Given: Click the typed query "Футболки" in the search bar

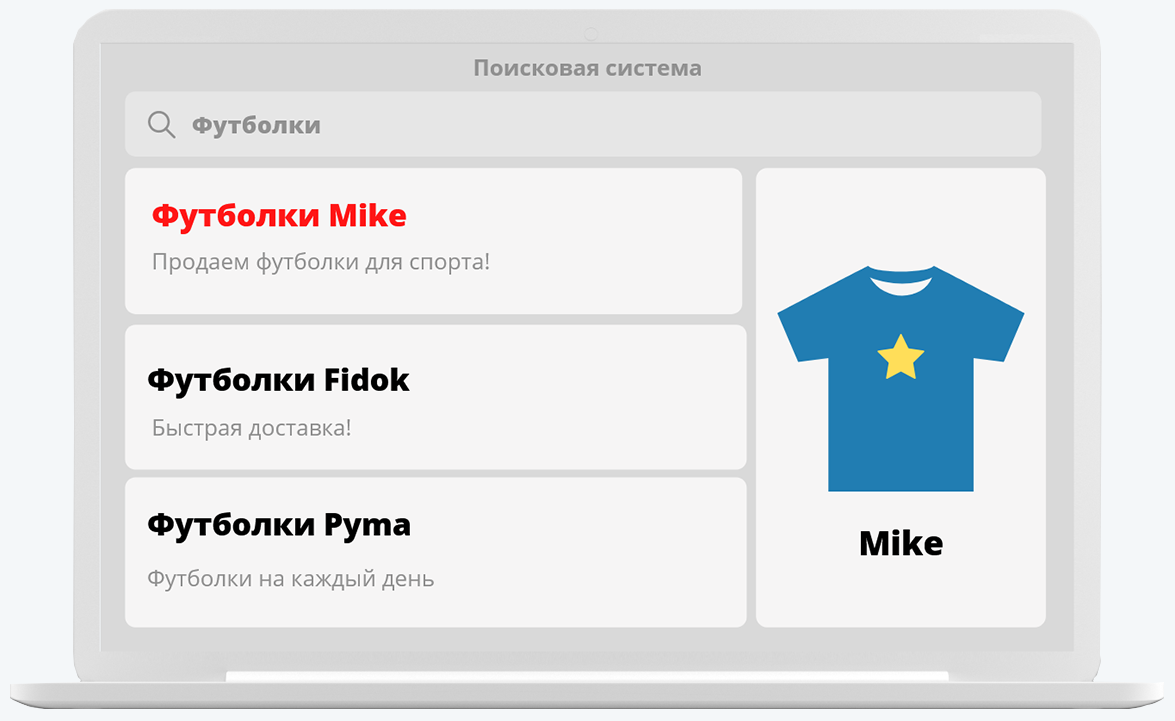Looking at the screenshot, I should pos(256,125).
